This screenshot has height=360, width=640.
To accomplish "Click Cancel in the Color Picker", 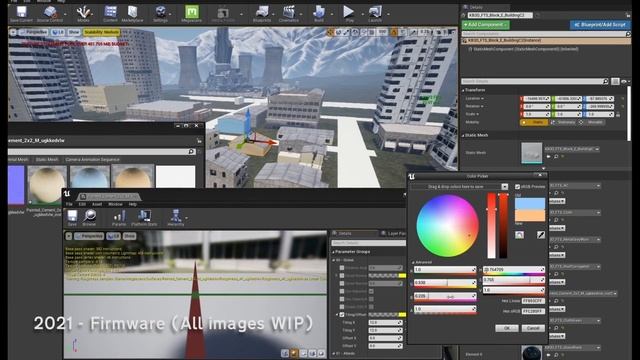I will coord(533,328).
